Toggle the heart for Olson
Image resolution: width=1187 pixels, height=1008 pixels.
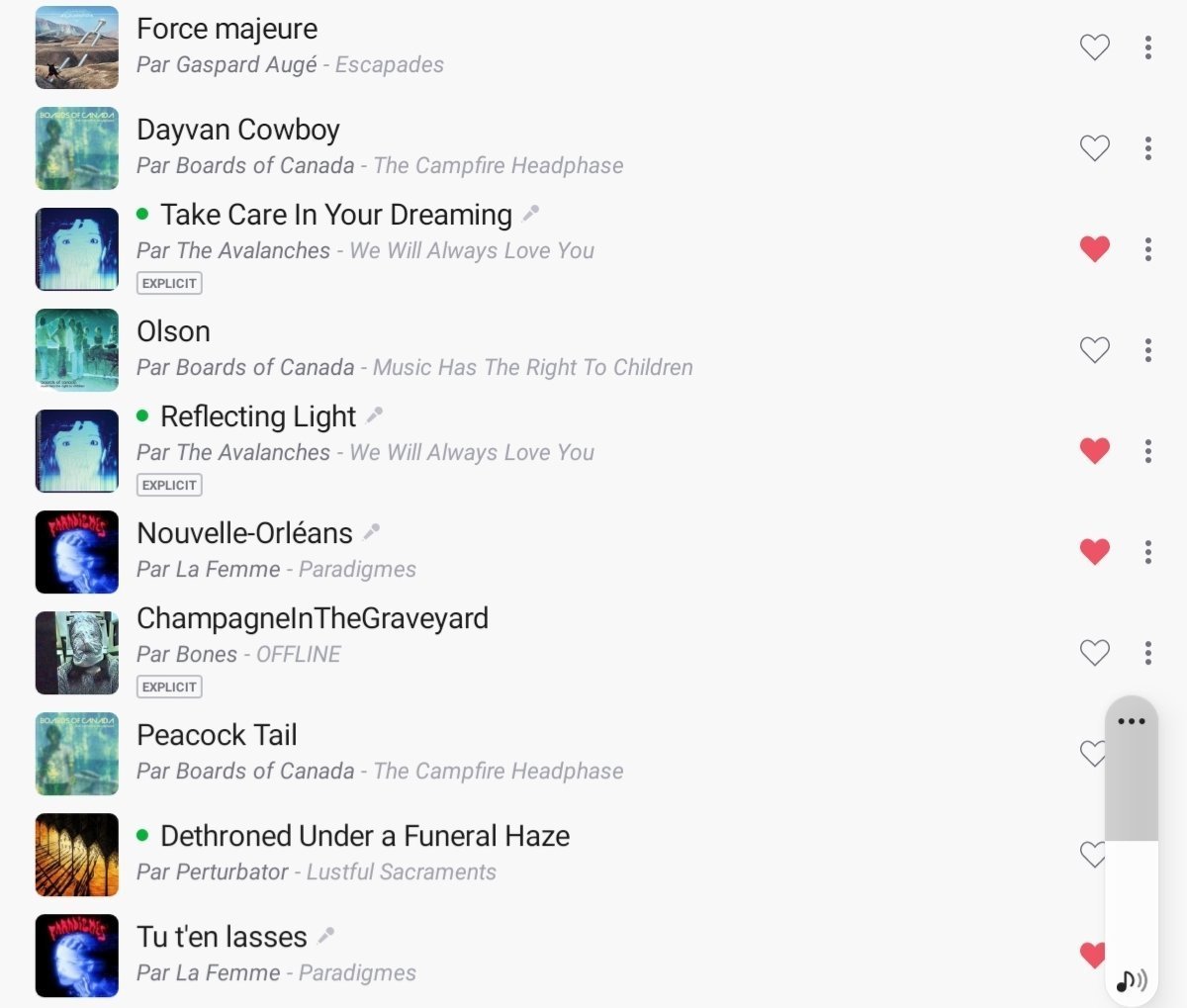pyautogui.click(x=1094, y=349)
